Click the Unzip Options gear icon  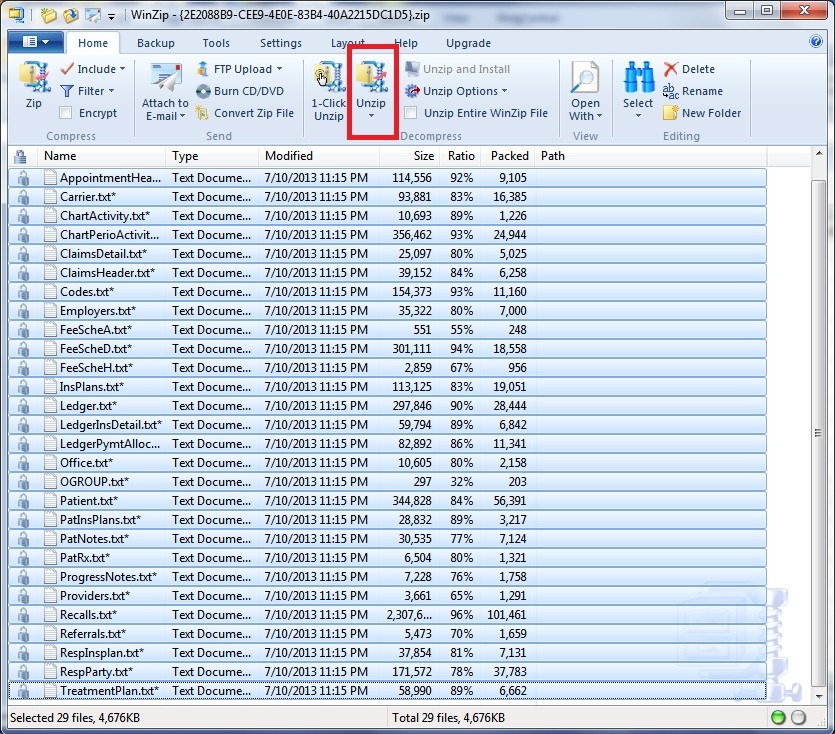[x=412, y=91]
